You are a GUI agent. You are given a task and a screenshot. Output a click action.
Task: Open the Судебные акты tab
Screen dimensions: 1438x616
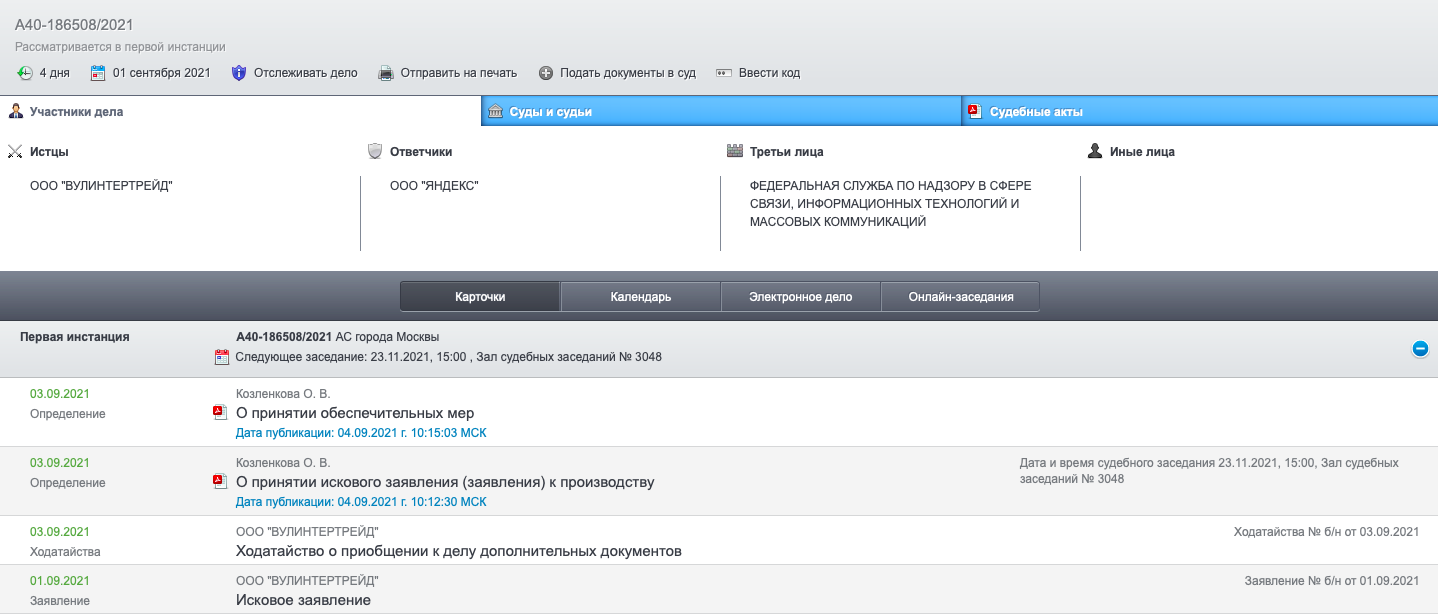pos(1036,112)
